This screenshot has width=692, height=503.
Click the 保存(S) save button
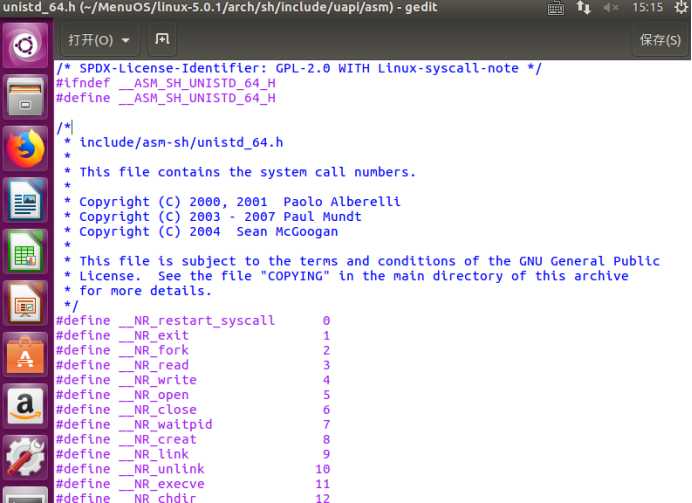click(660, 40)
